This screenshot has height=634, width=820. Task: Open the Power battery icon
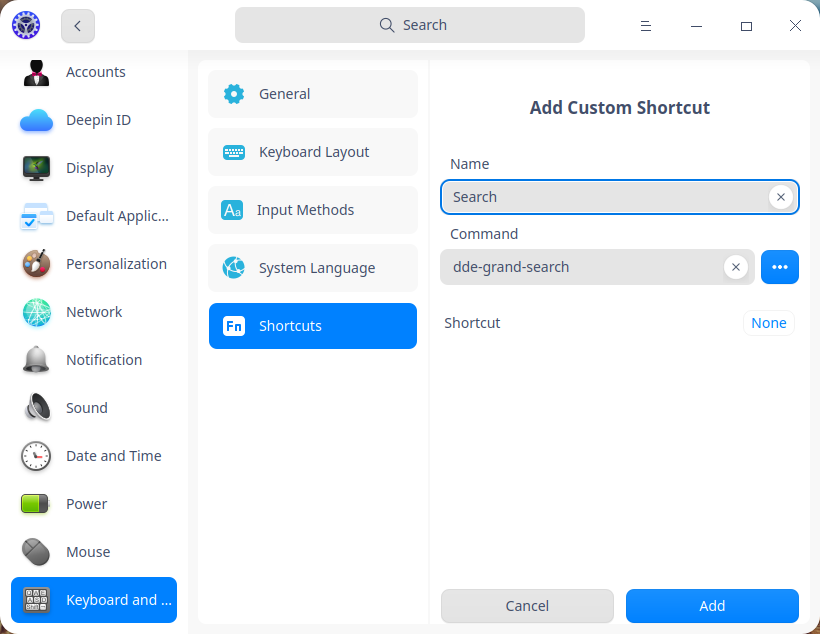(x=37, y=504)
